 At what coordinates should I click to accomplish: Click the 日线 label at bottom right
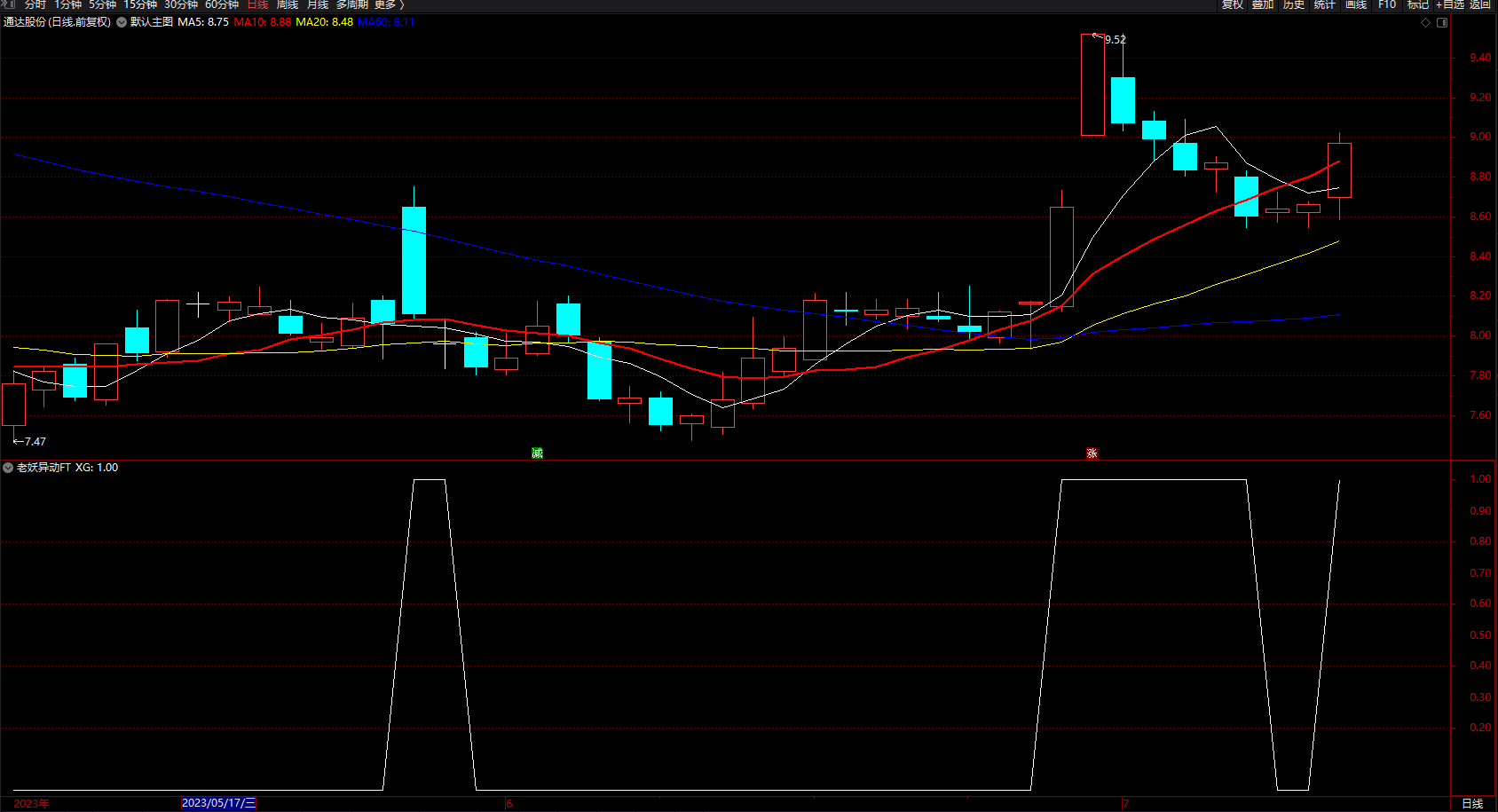click(x=1472, y=804)
